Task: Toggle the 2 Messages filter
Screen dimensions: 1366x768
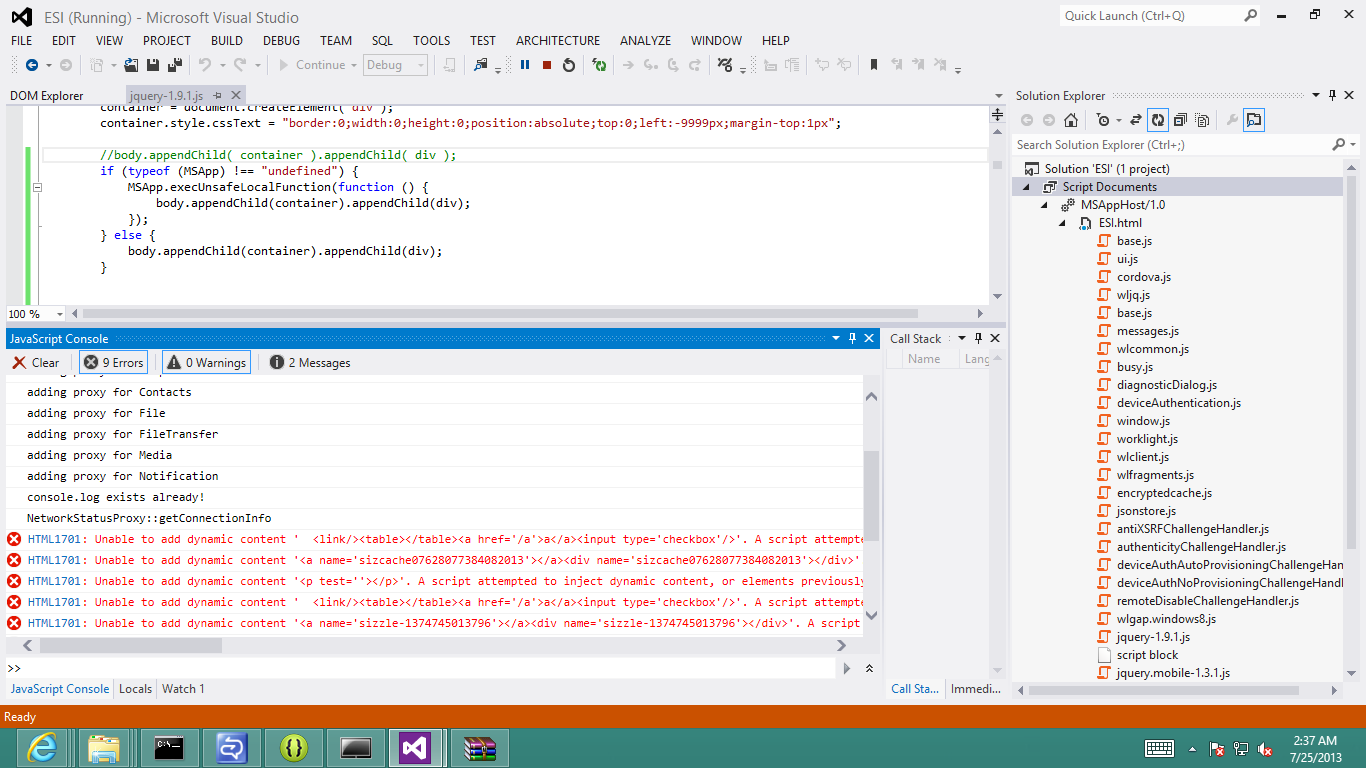Action: click(310, 363)
